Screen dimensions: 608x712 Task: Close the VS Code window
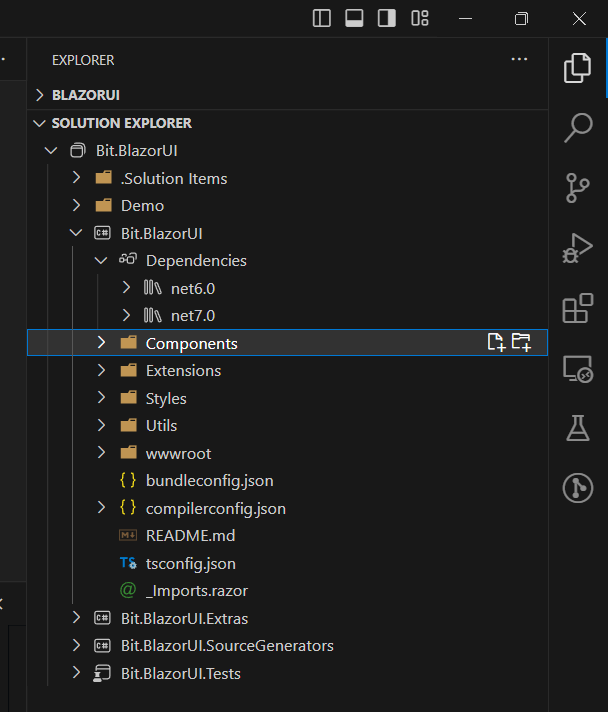click(579, 19)
